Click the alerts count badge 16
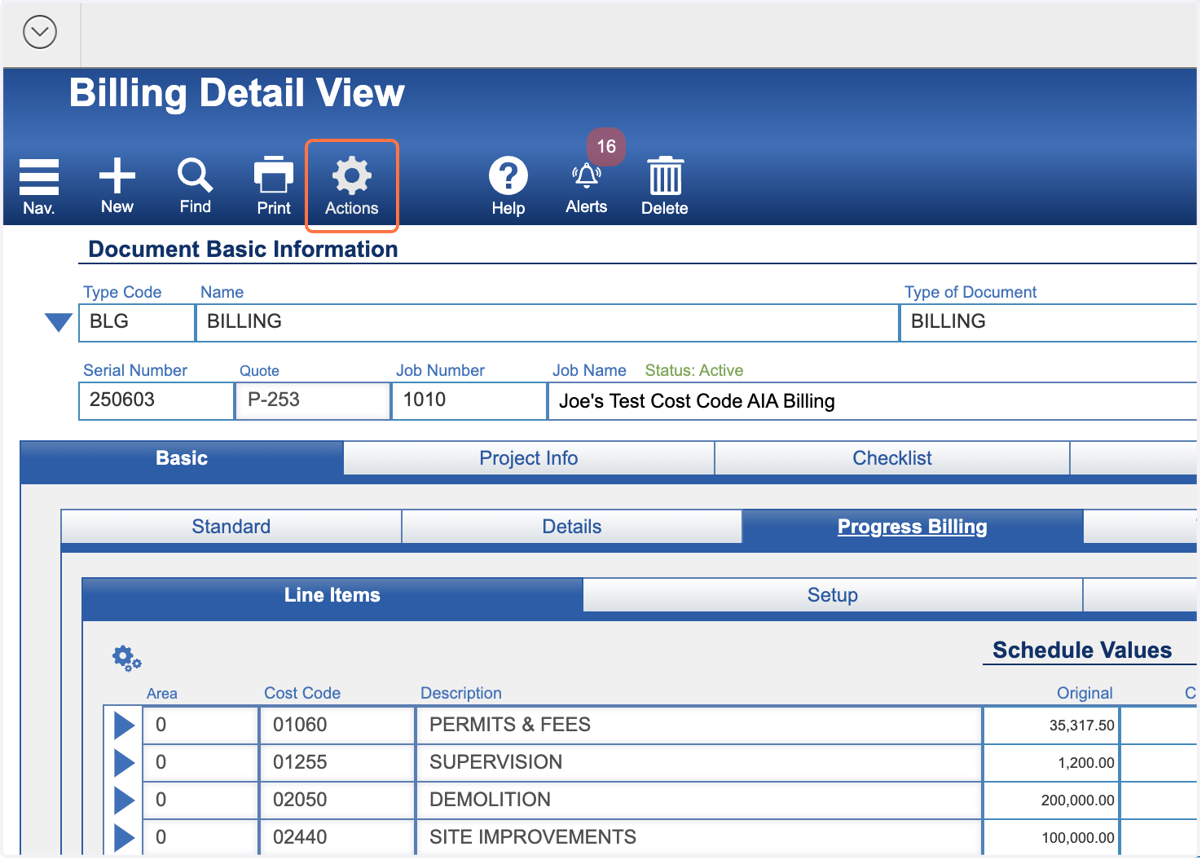This screenshot has width=1200, height=858. pyautogui.click(x=606, y=147)
